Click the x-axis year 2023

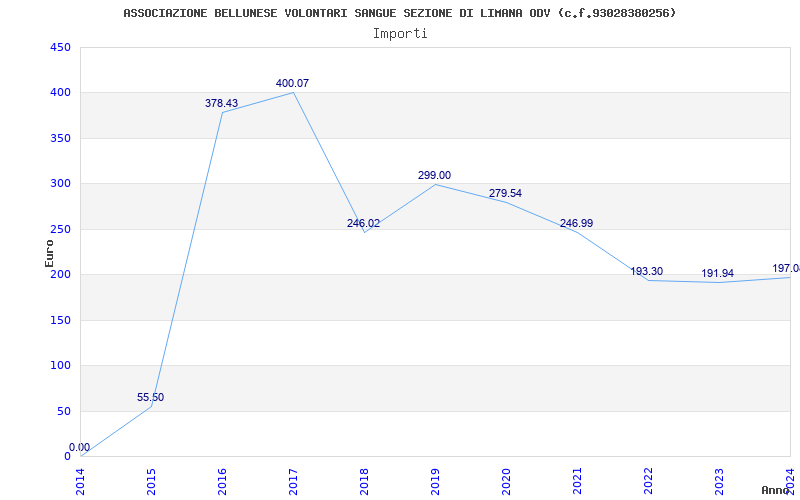(x=719, y=482)
